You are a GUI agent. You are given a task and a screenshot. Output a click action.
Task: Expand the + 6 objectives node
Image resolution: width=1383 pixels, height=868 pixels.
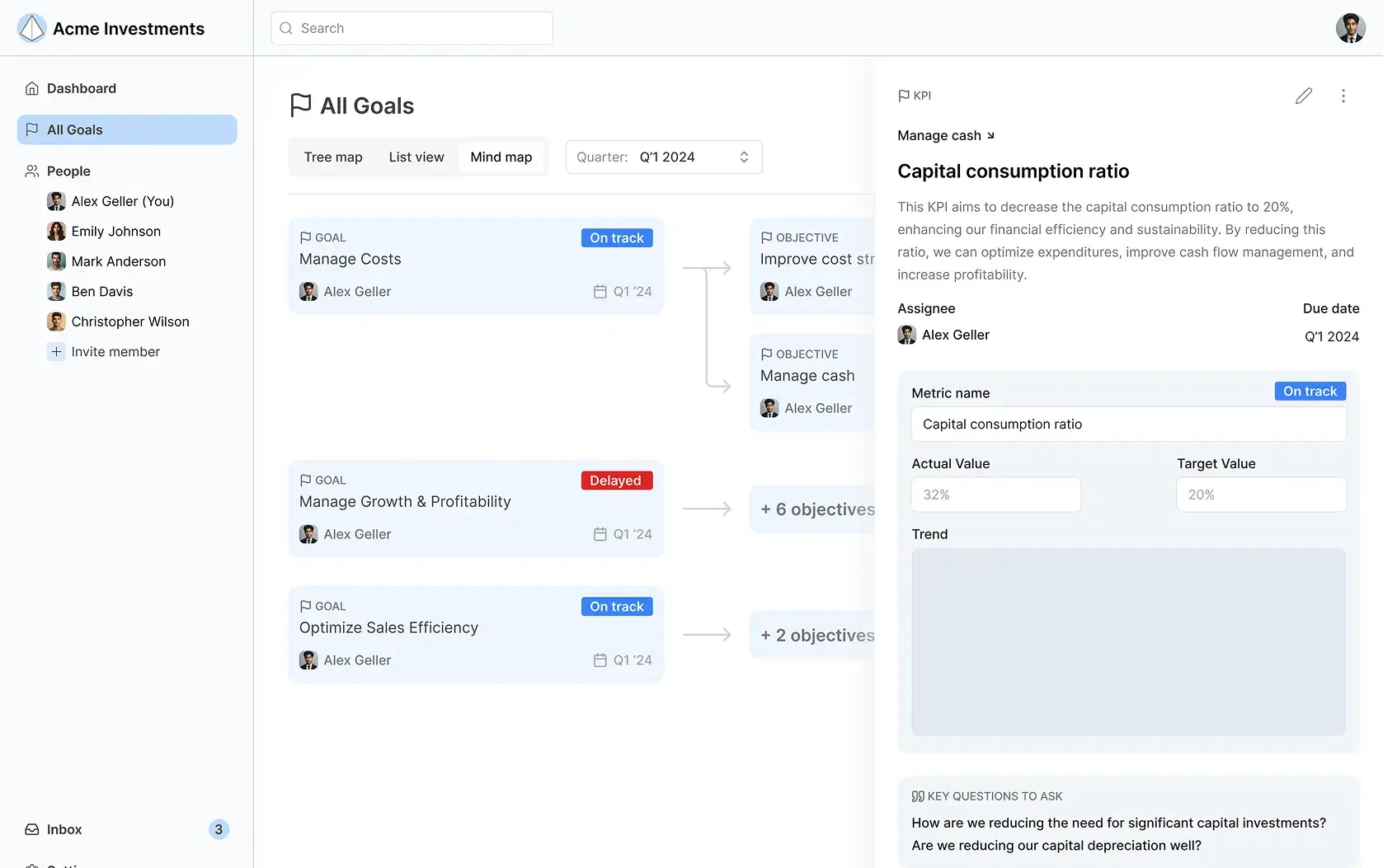(x=816, y=509)
